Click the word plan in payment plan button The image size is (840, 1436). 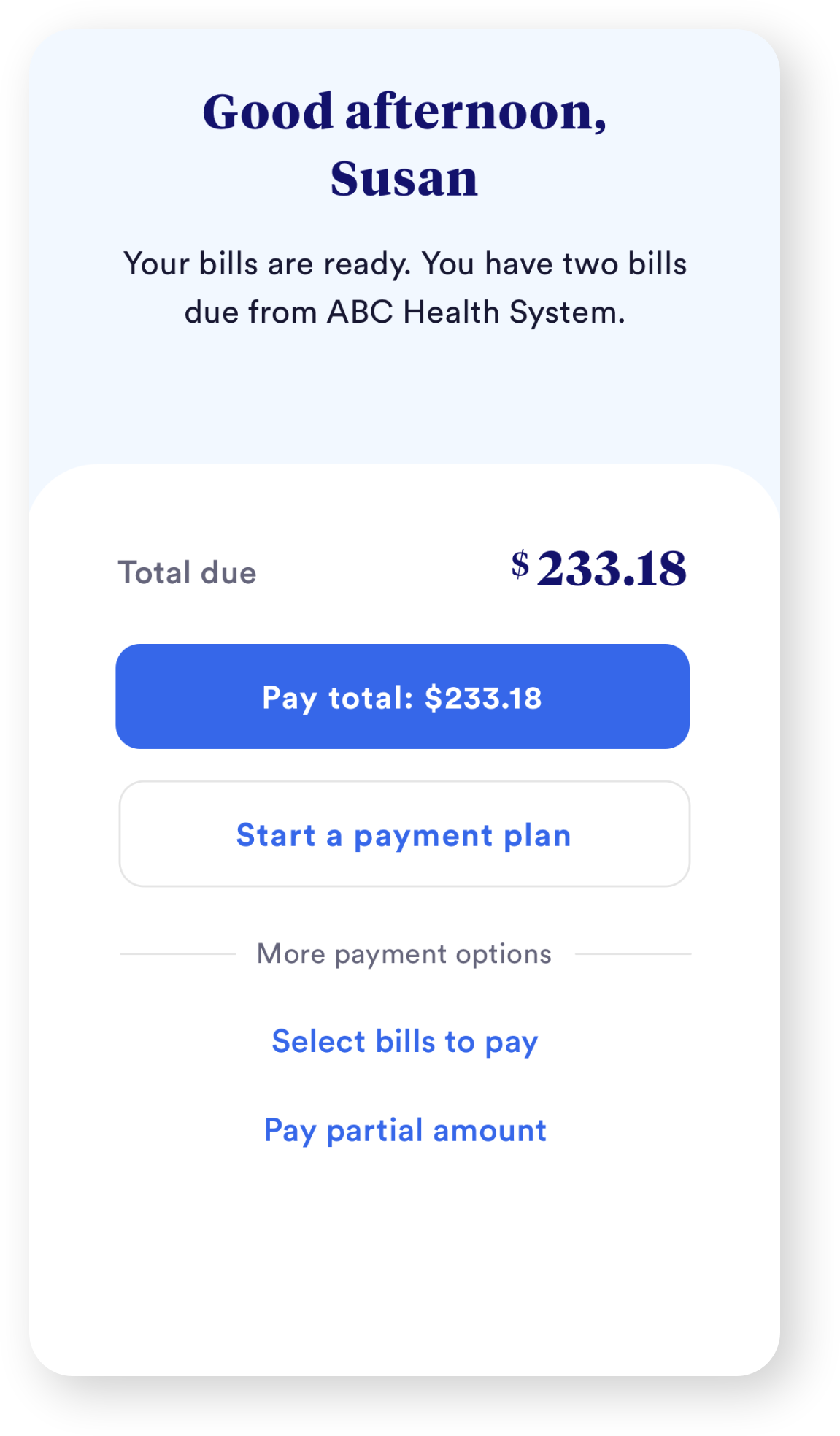point(538,836)
